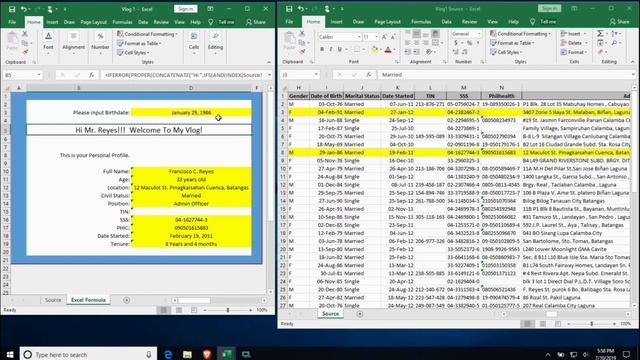This screenshot has height=360, width=640.
Task: Open Name Box dropdown in Vlog 1 window
Action: tap(39, 75)
